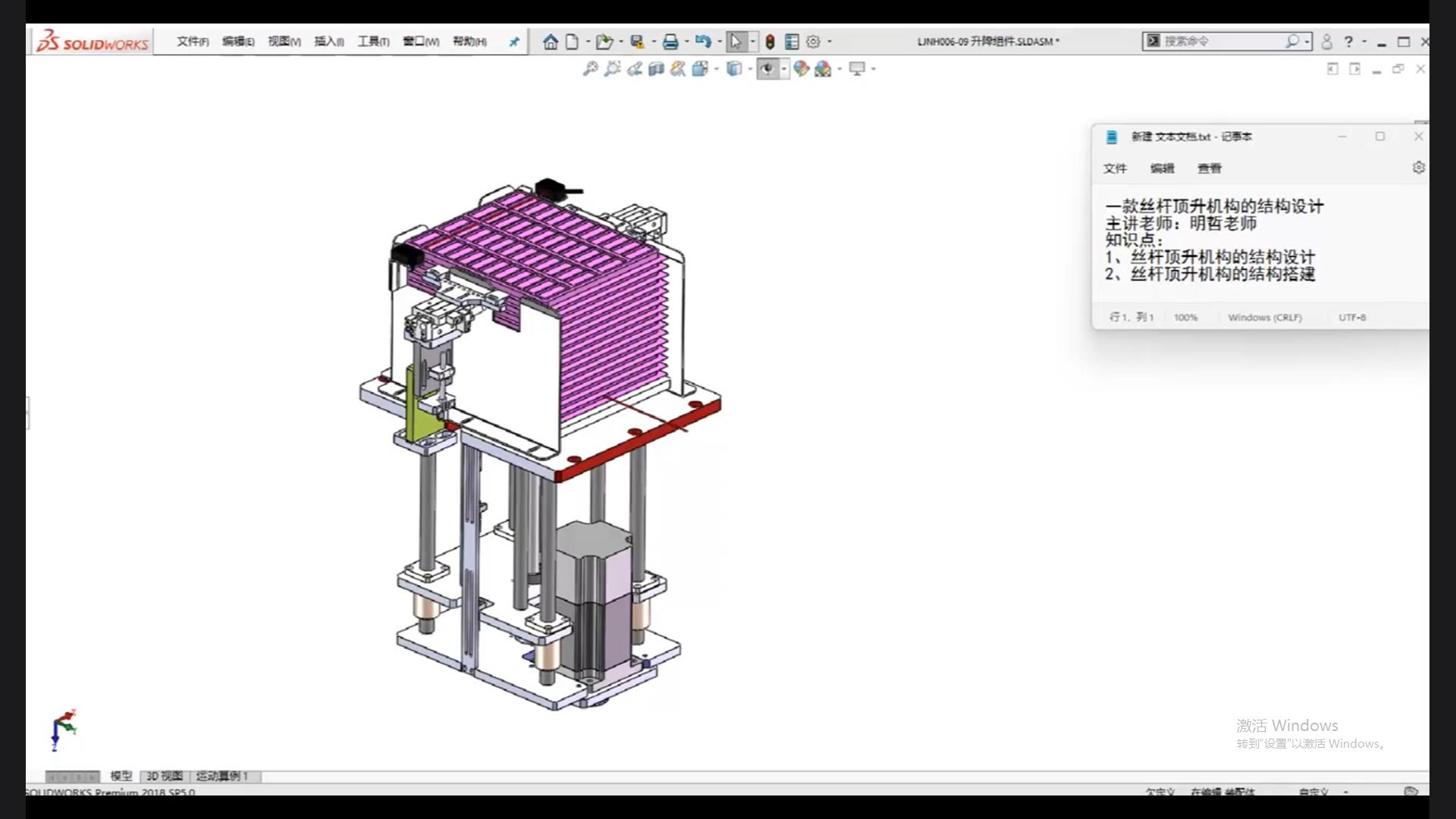The height and width of the screenshot is (819, 1456).
Task: Click the View Settings monitor icon
Action: 857,69
